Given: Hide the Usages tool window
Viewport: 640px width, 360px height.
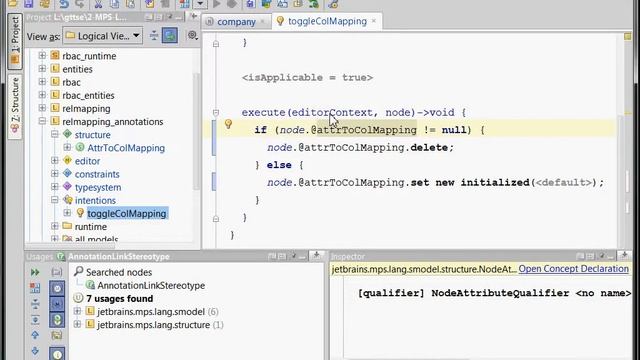Looking at the screenshot, I should [316, 256].
